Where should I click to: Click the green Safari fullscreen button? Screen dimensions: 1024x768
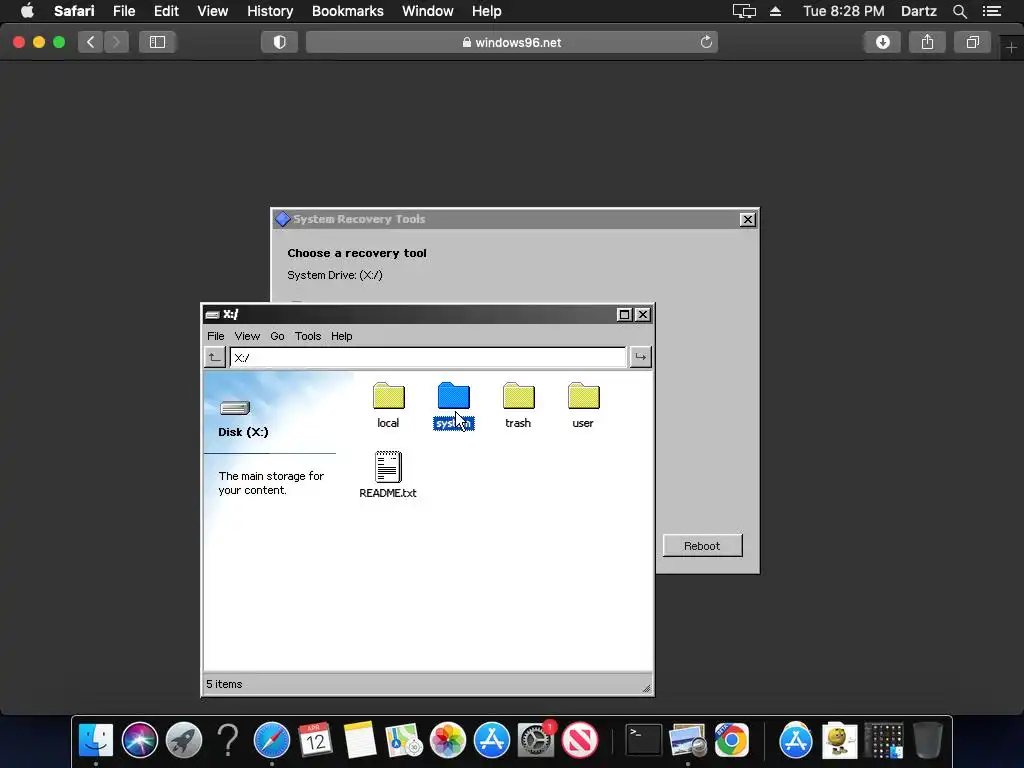coord(59,42)
